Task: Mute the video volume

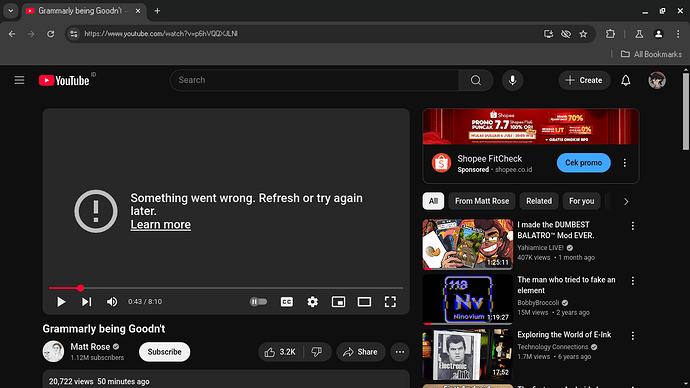Action: click(112, 302)
